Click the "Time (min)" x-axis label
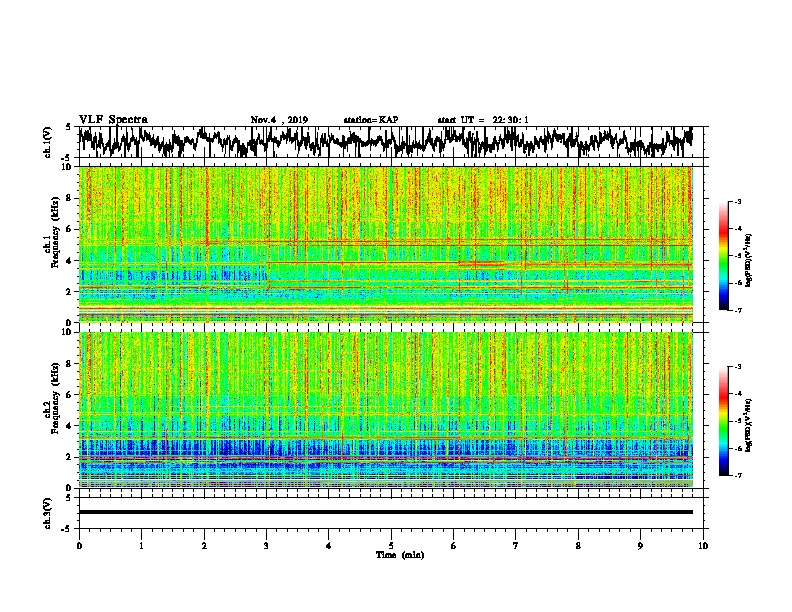This screenshot has height=612, width=792. coord(400,555)
